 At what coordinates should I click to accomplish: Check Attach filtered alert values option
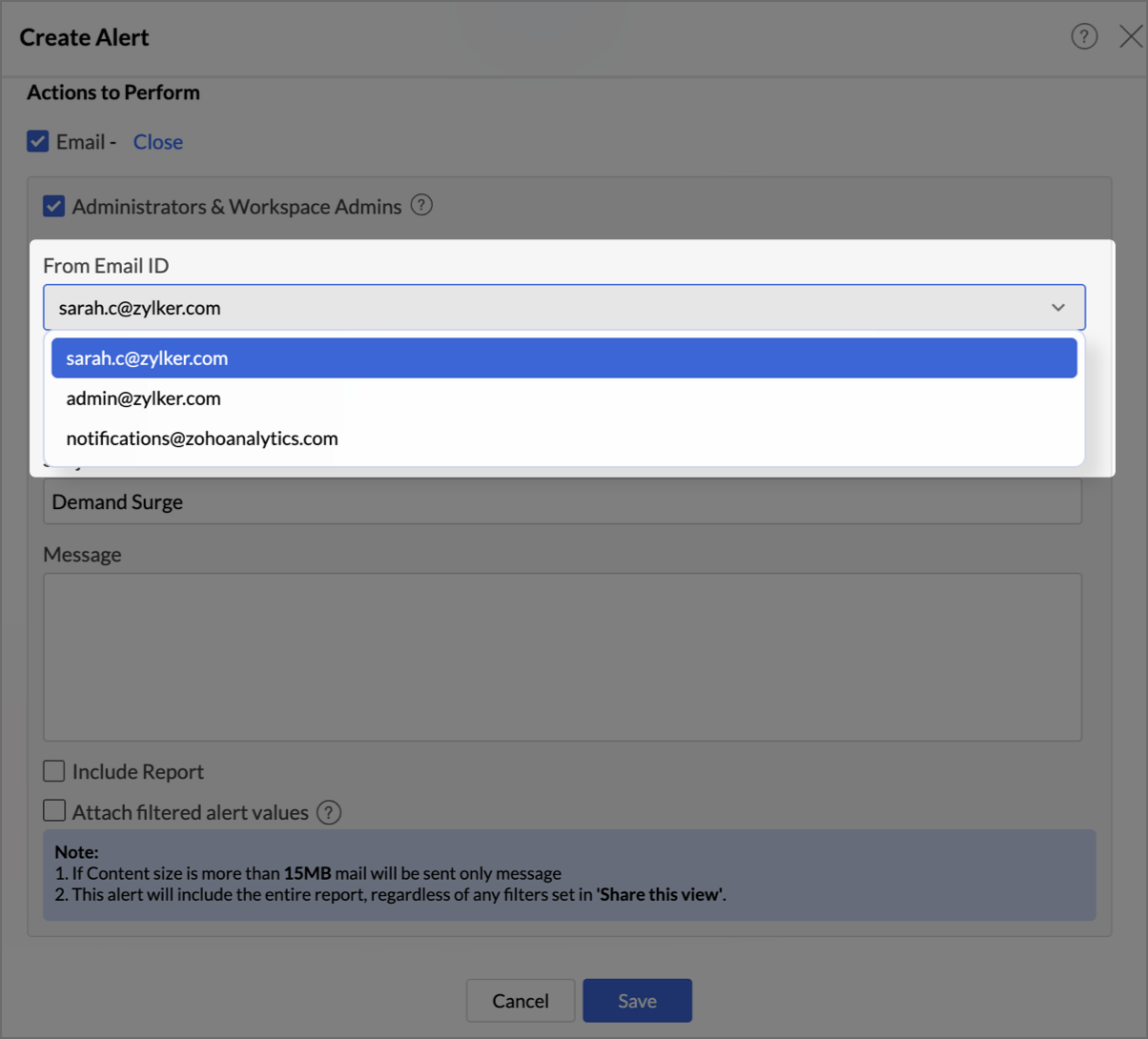click(54, 811)
